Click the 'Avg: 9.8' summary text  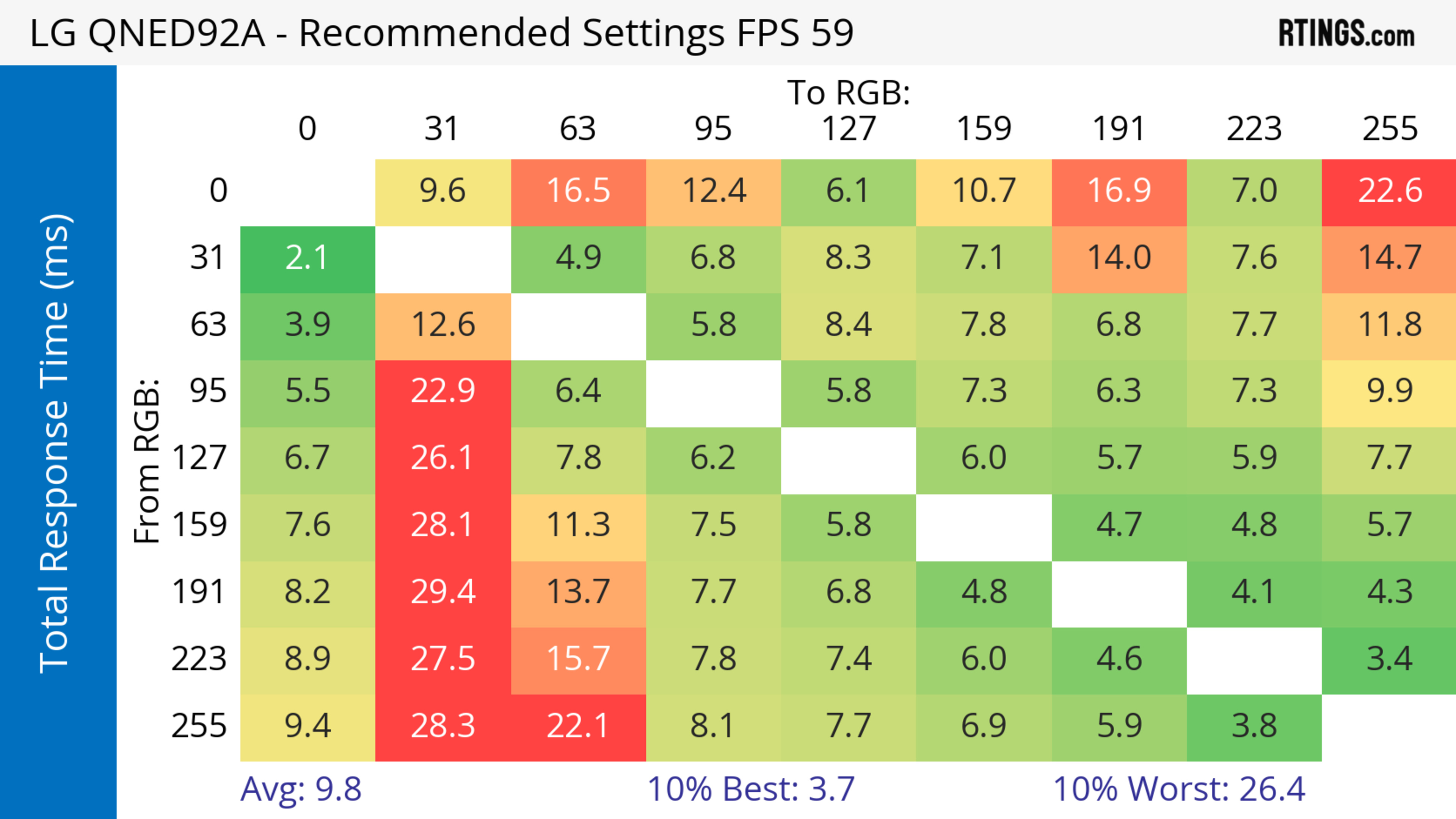tap(301, 789)
